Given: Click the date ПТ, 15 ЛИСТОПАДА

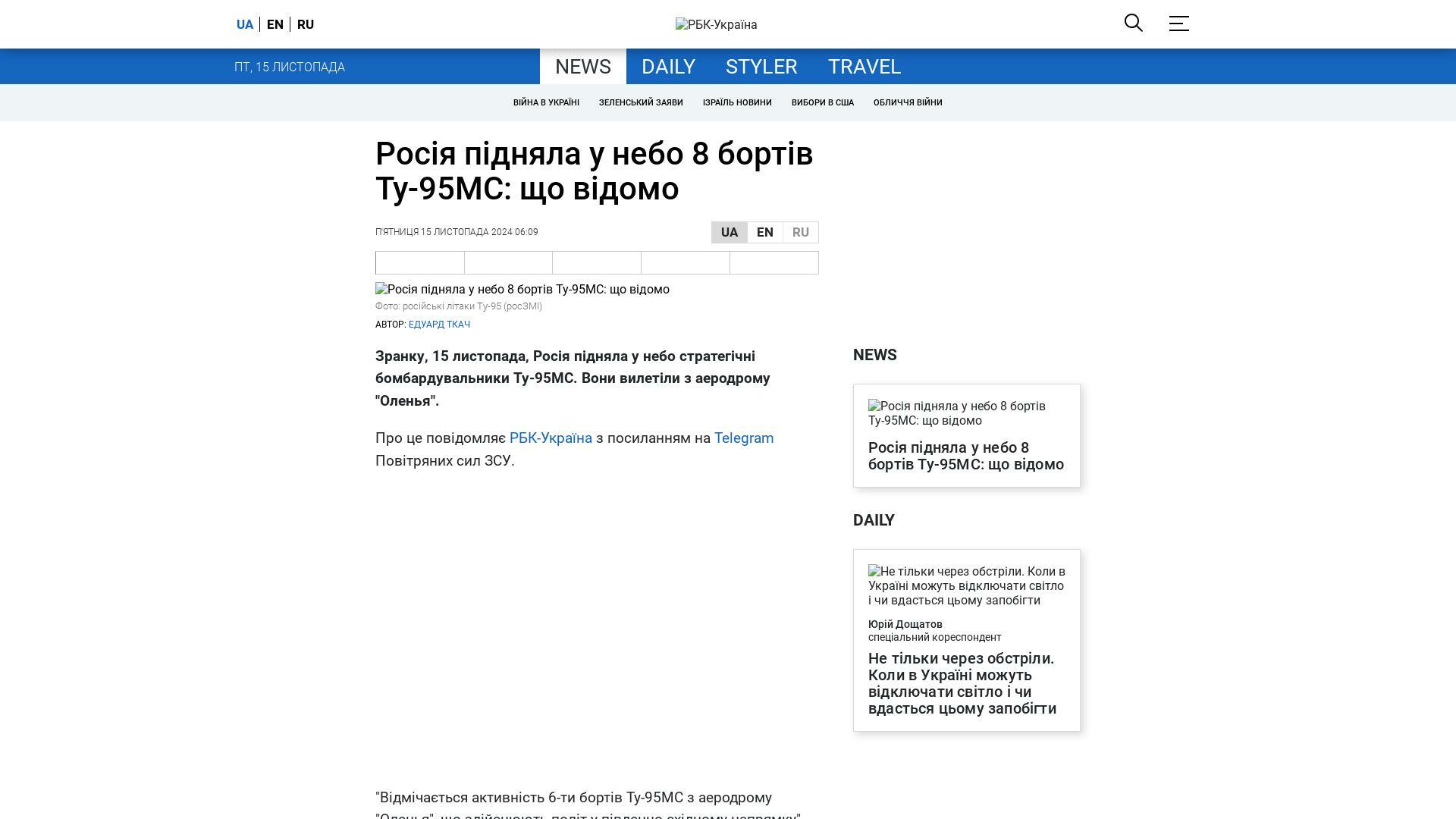Looking at the screenshot, I should pos(290,67).
